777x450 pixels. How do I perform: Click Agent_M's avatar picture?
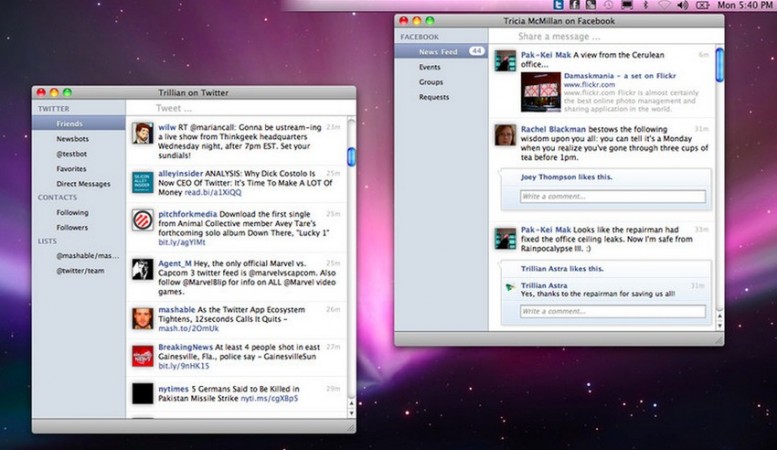(x=142, y=269)
